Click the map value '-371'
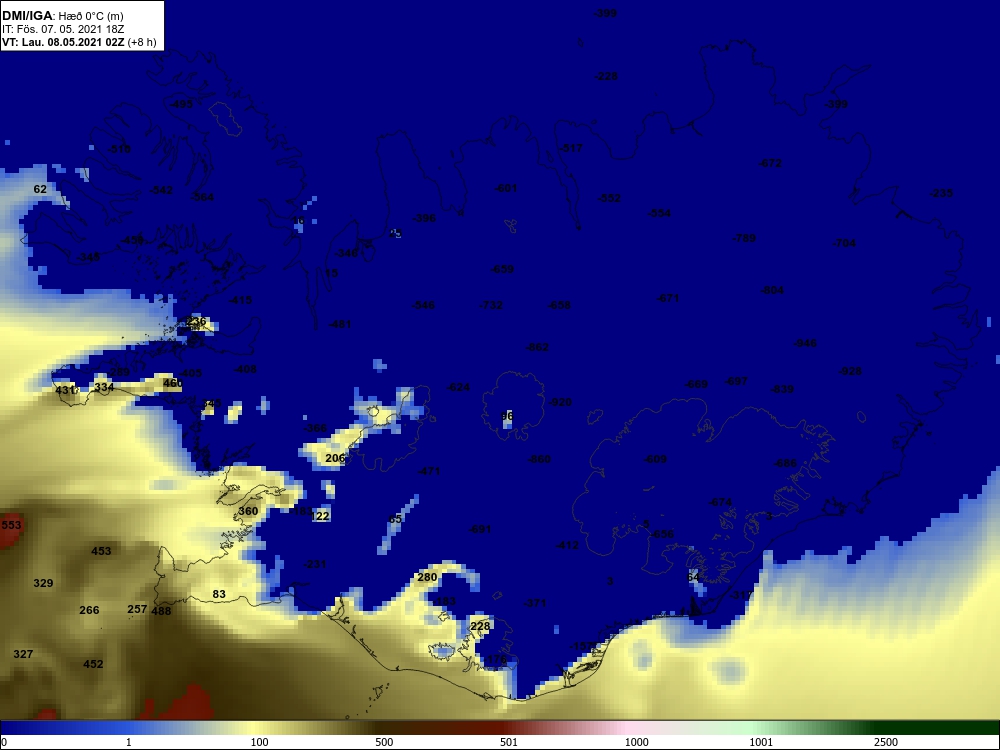 click(x=534, y=603)
